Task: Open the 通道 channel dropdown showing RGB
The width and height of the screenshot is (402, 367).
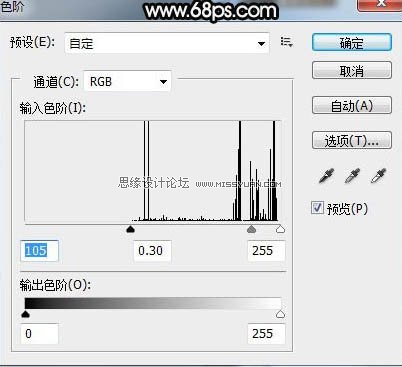Action: pyautogui.click(x=127, y=81)
